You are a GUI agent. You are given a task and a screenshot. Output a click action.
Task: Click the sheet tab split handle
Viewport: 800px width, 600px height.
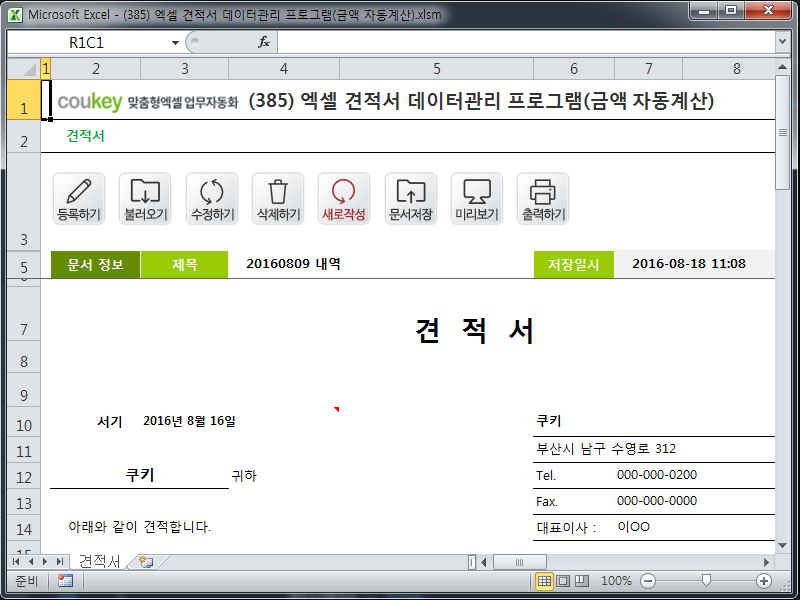pos(471,562)
